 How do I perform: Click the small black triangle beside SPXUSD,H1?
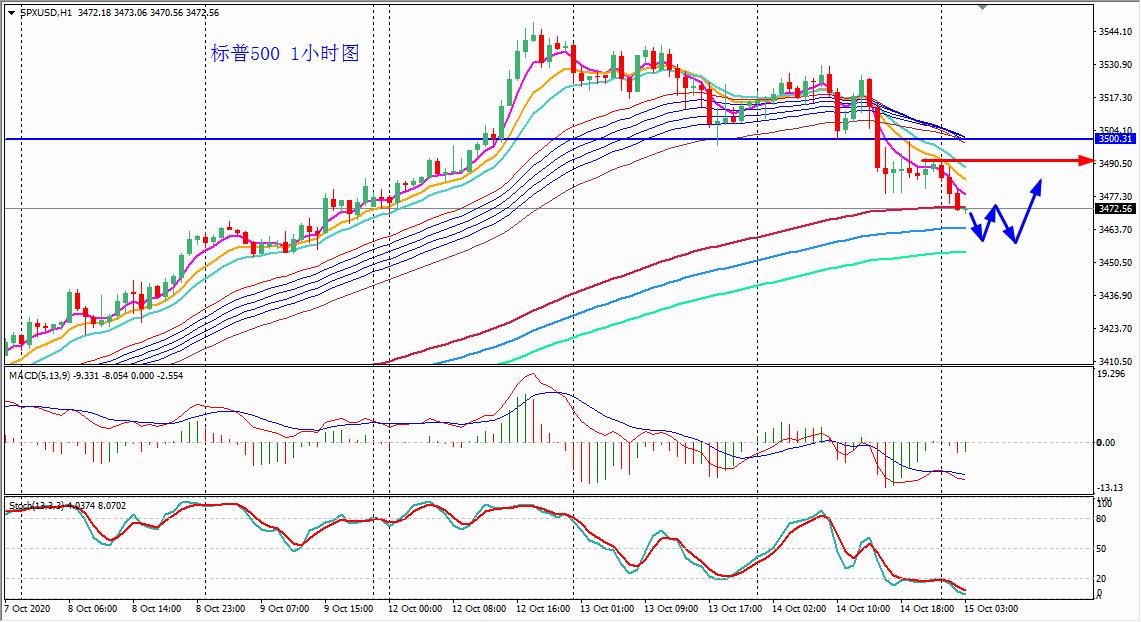point(12,13)
